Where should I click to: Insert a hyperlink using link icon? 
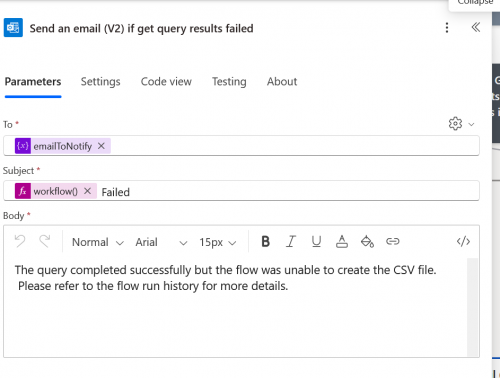click(392, 241)
